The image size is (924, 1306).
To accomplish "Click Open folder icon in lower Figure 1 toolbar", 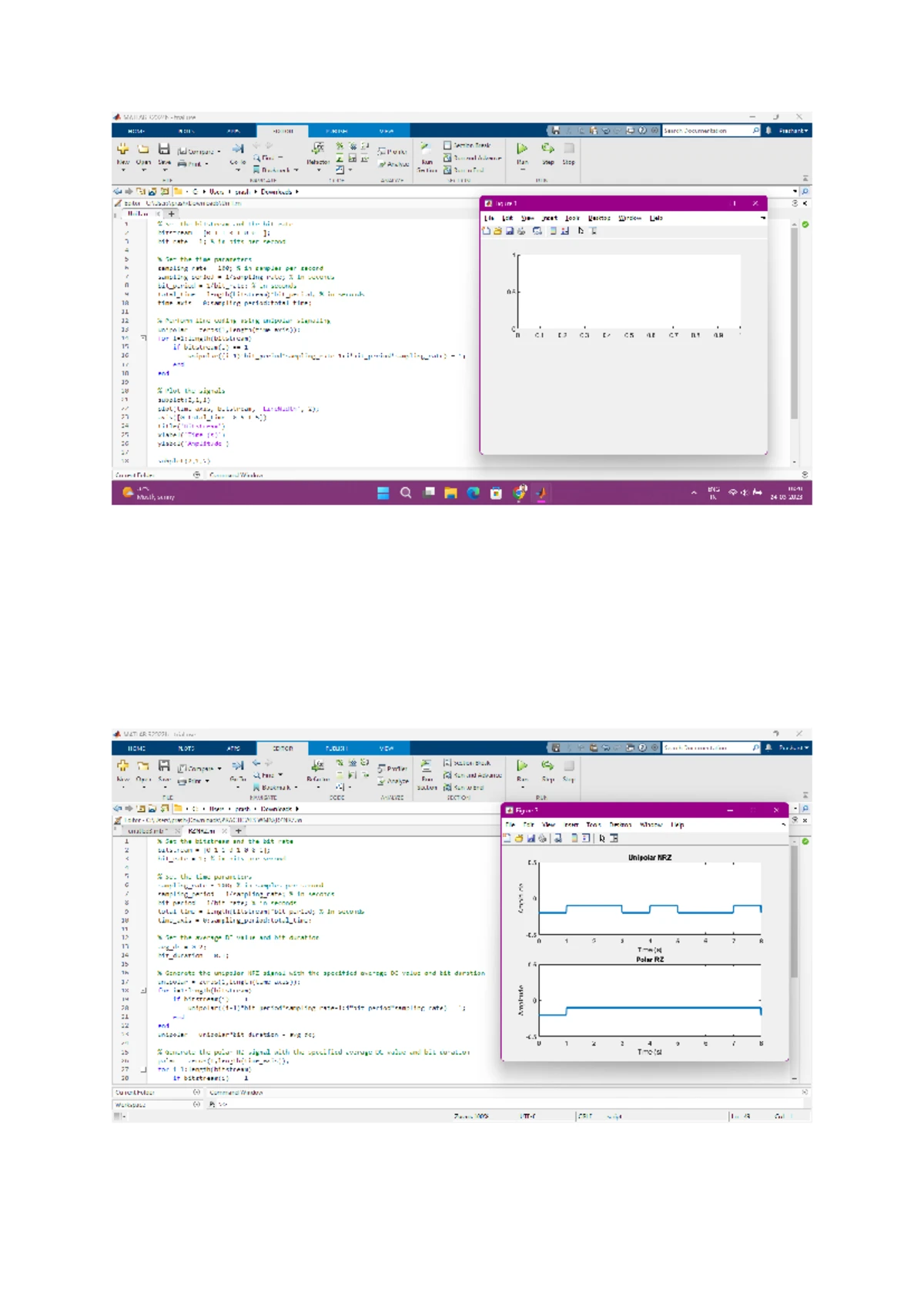I will tap(519, 838).
